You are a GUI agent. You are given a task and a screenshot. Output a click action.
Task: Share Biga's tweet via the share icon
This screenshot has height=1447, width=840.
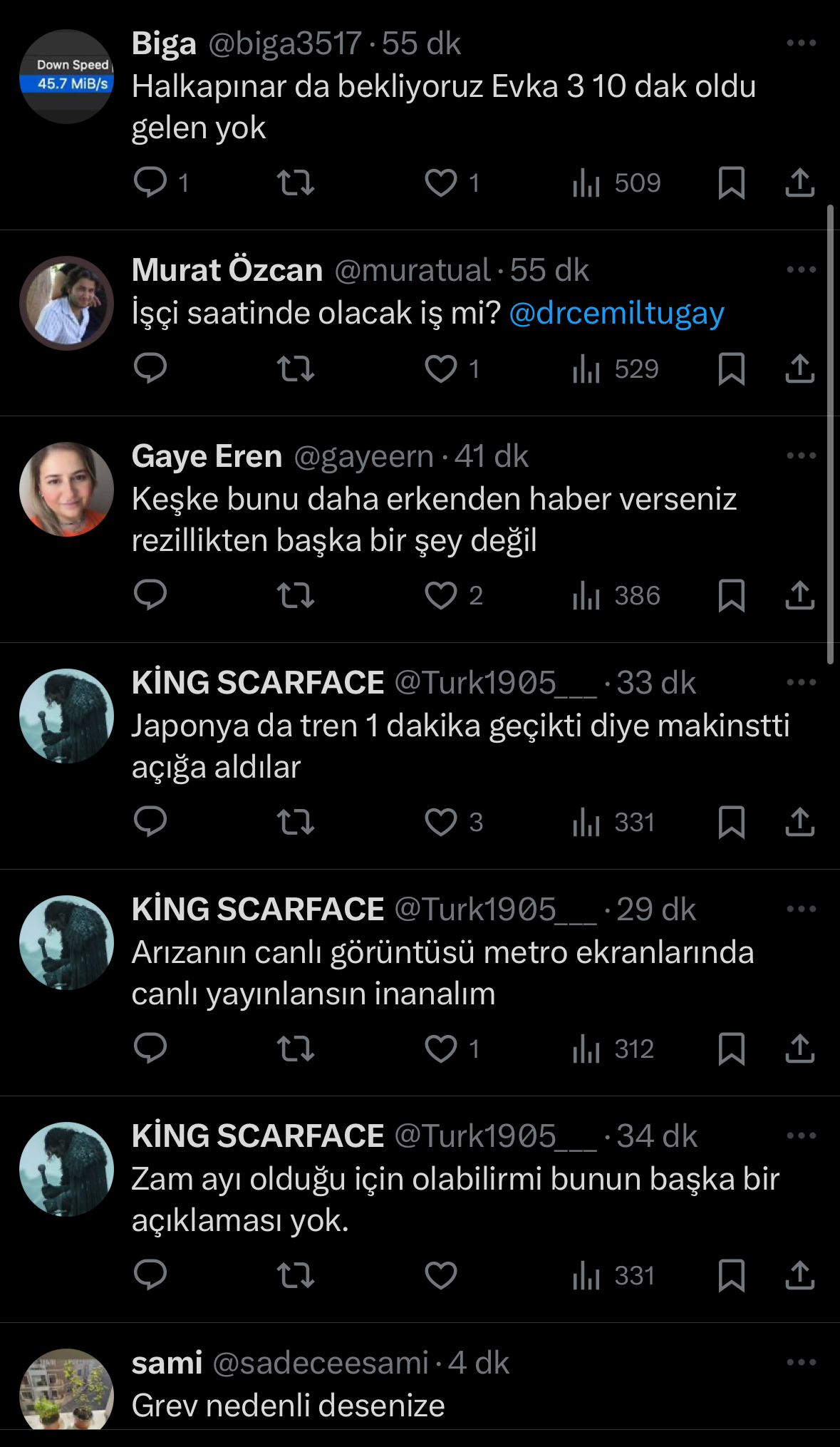(802, 183)
